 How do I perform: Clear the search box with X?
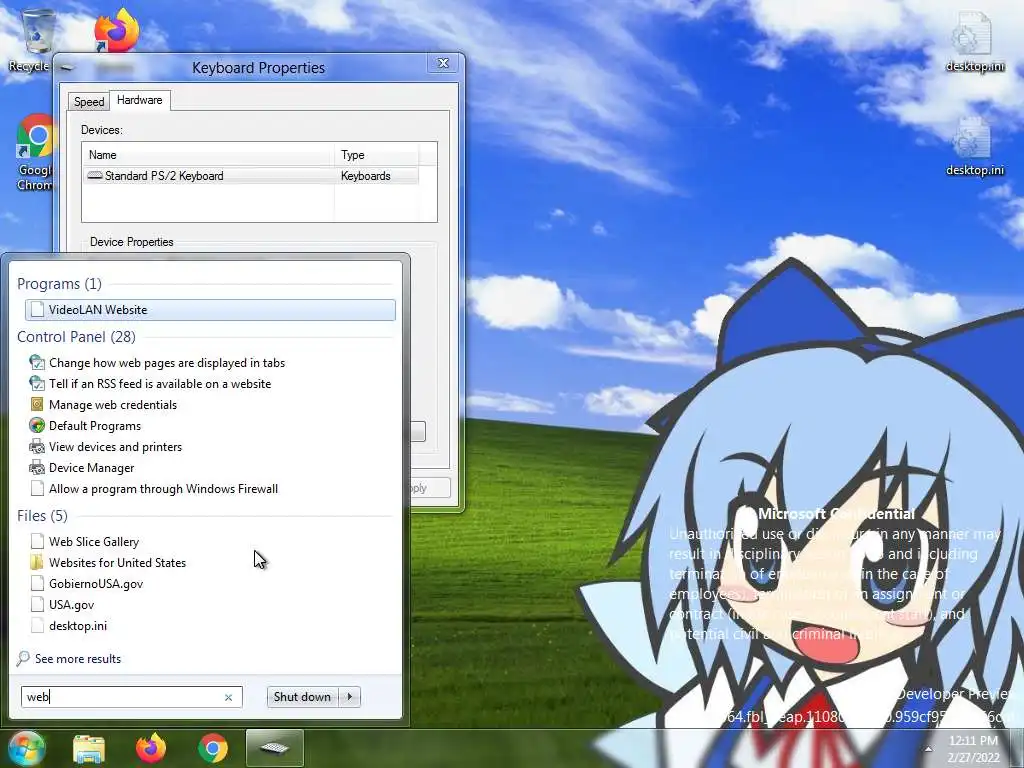[x=229, y=697]
